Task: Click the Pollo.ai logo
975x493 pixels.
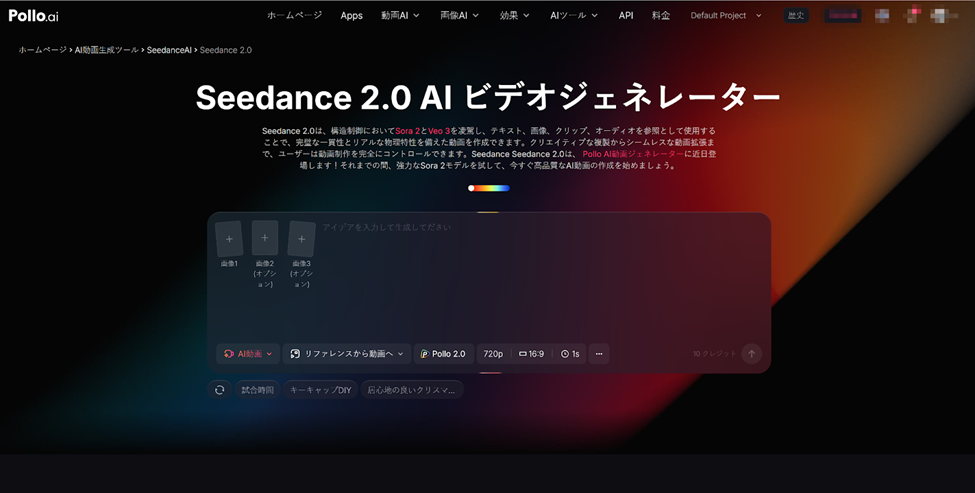Action: pos(34,16)
